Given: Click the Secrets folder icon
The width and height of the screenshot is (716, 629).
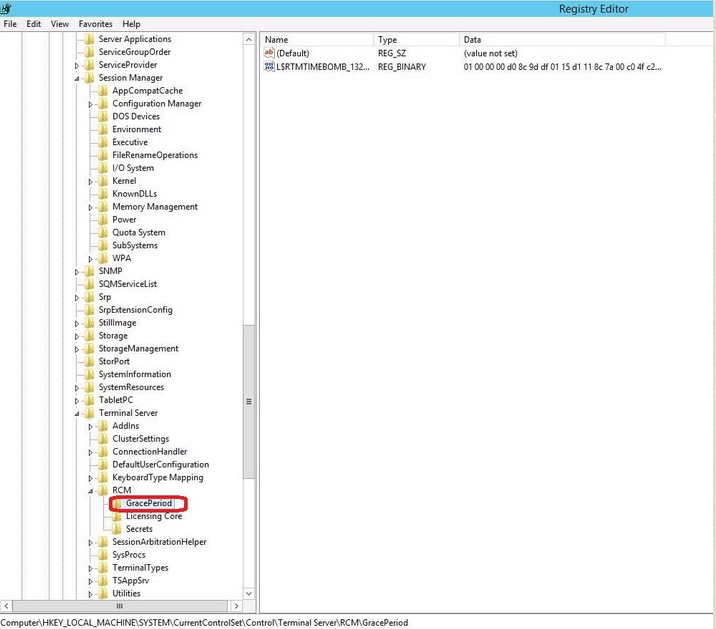Looking at the screenshot, I should [x=118, y=529].
